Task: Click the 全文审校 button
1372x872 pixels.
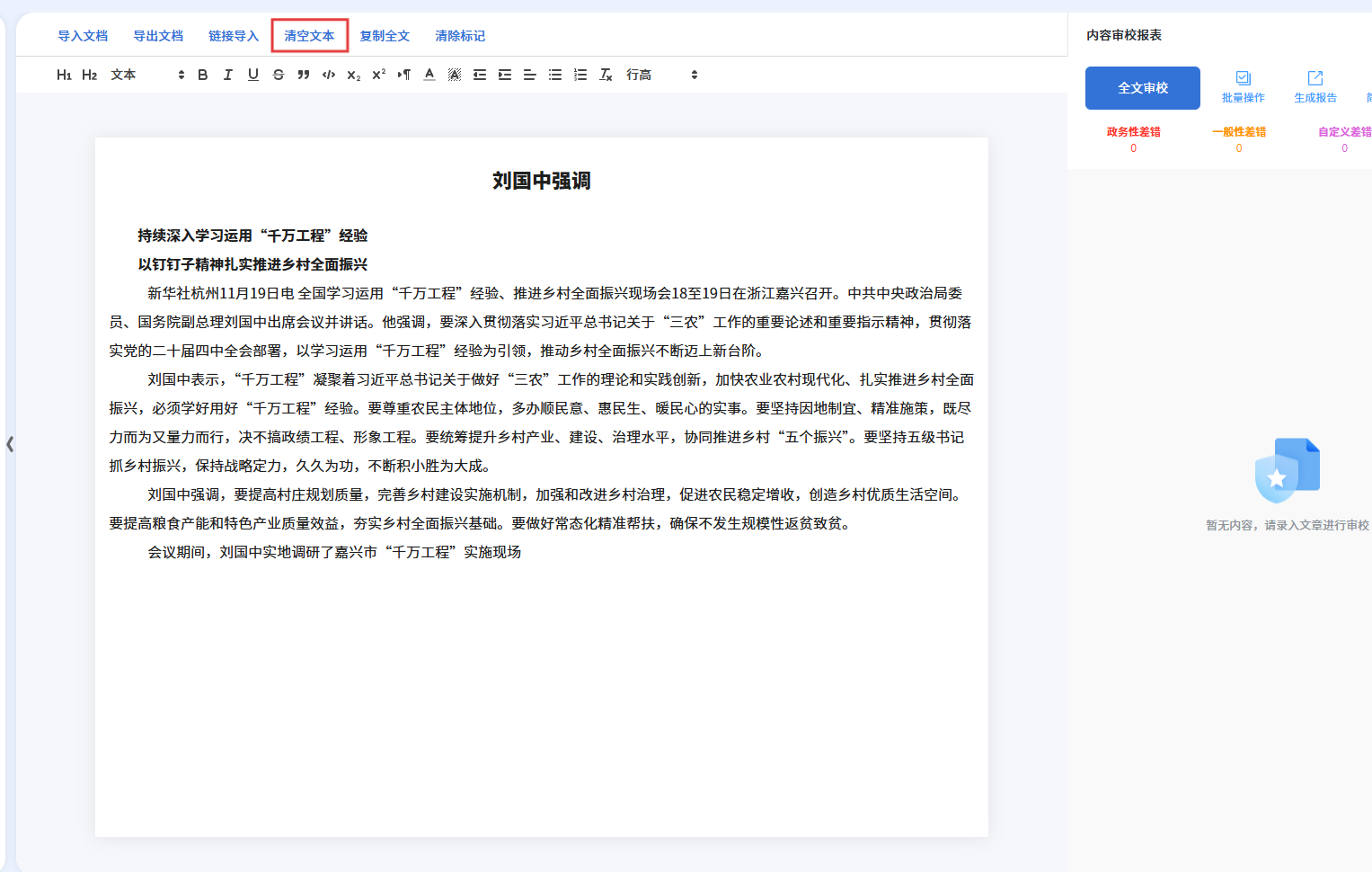Action: tap(1142, 88)
